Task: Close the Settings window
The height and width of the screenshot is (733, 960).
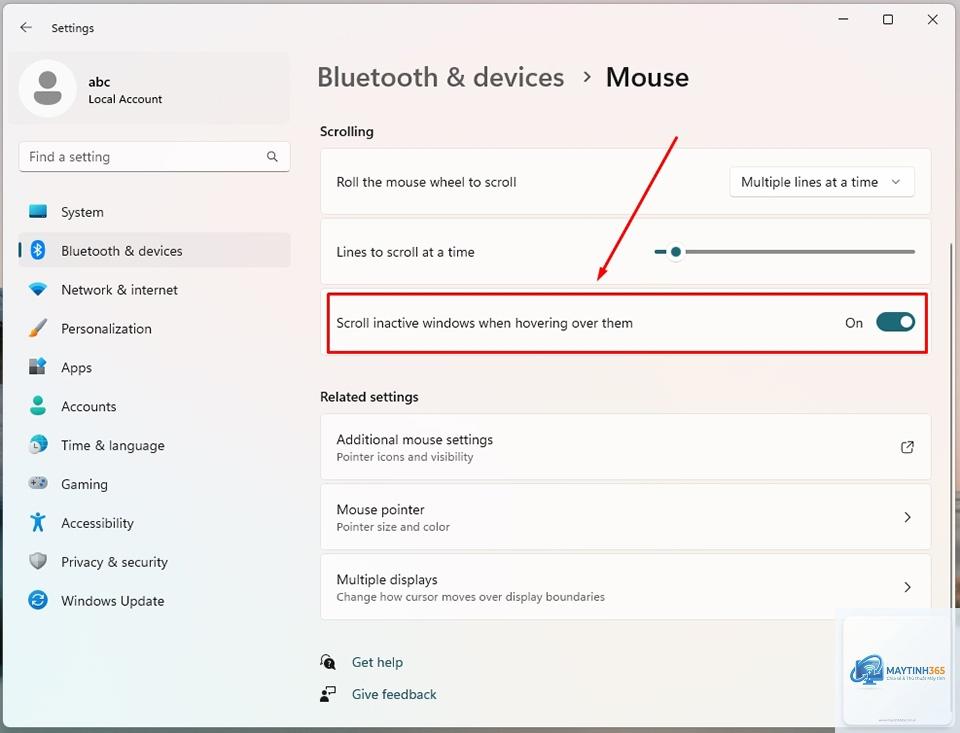Action: 932,20
